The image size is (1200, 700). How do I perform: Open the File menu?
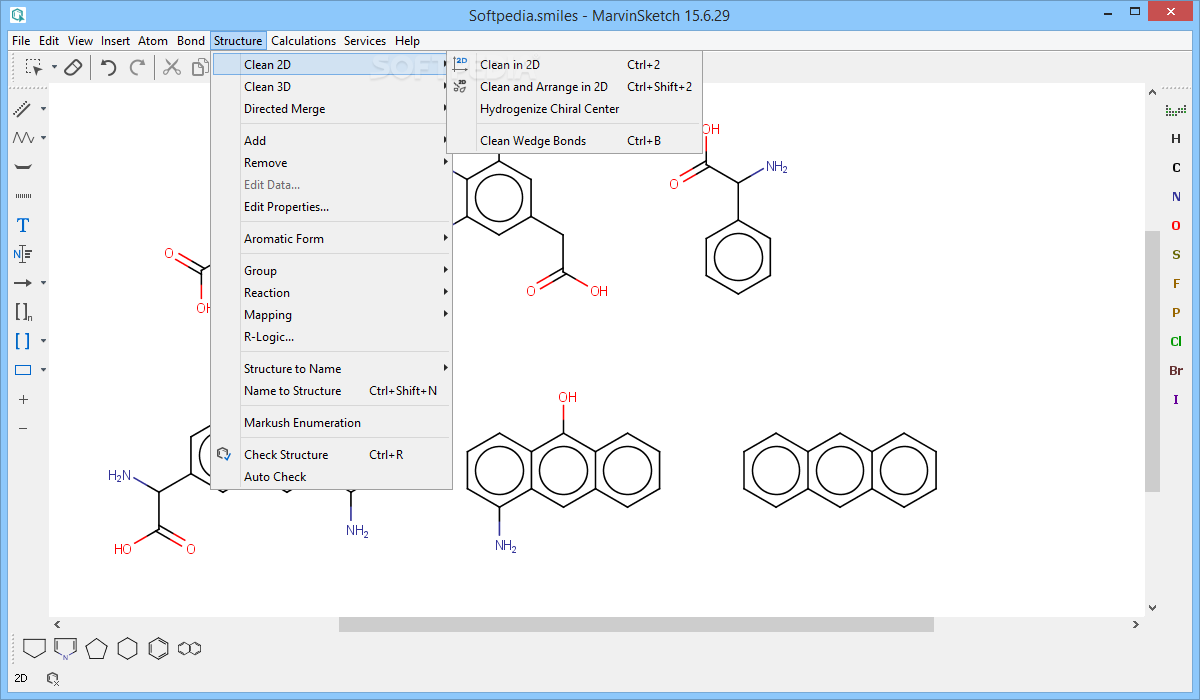pos(21,41)
